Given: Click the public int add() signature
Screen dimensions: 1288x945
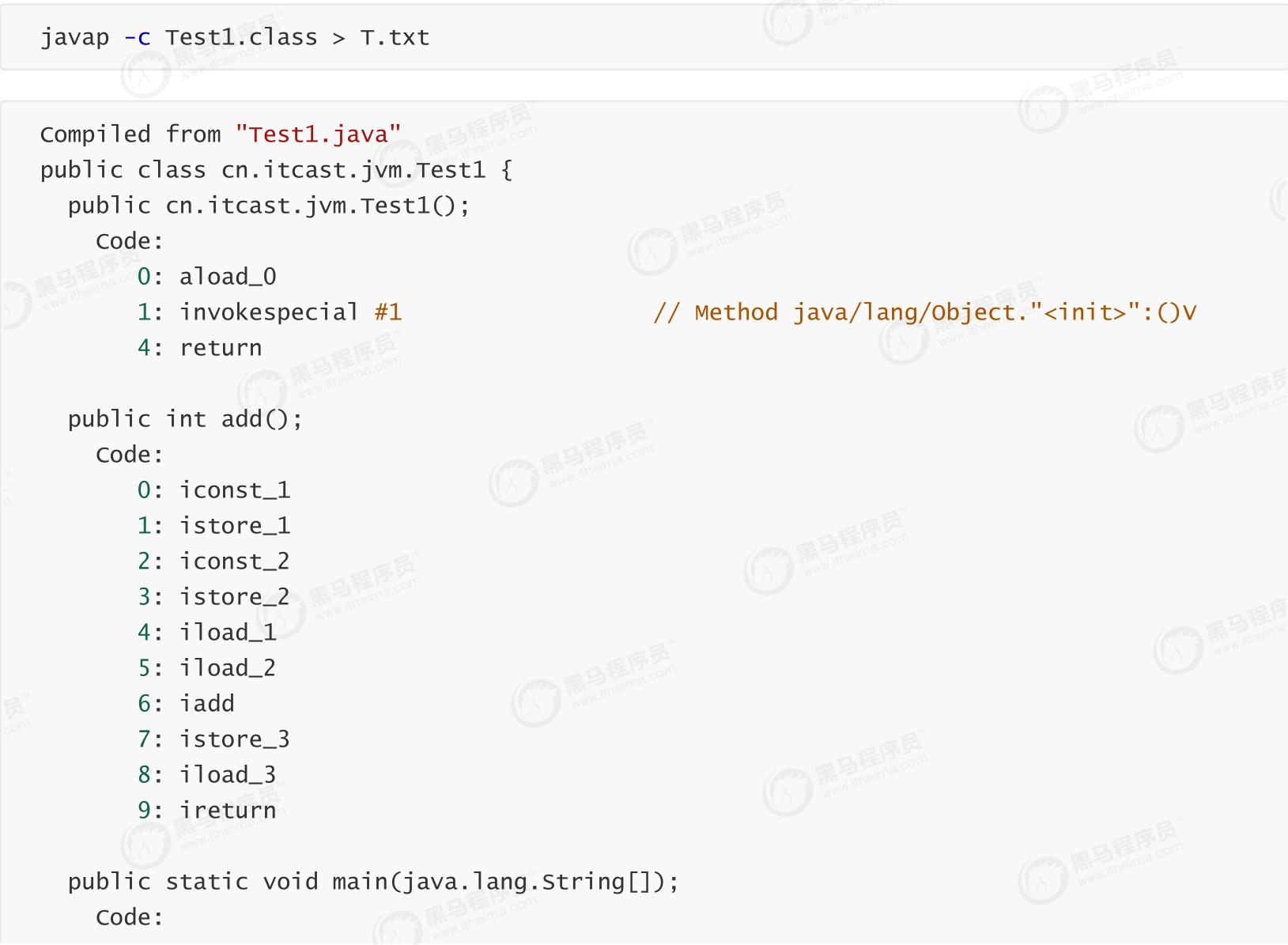Looking at the screenshot, I should (185, 419).
